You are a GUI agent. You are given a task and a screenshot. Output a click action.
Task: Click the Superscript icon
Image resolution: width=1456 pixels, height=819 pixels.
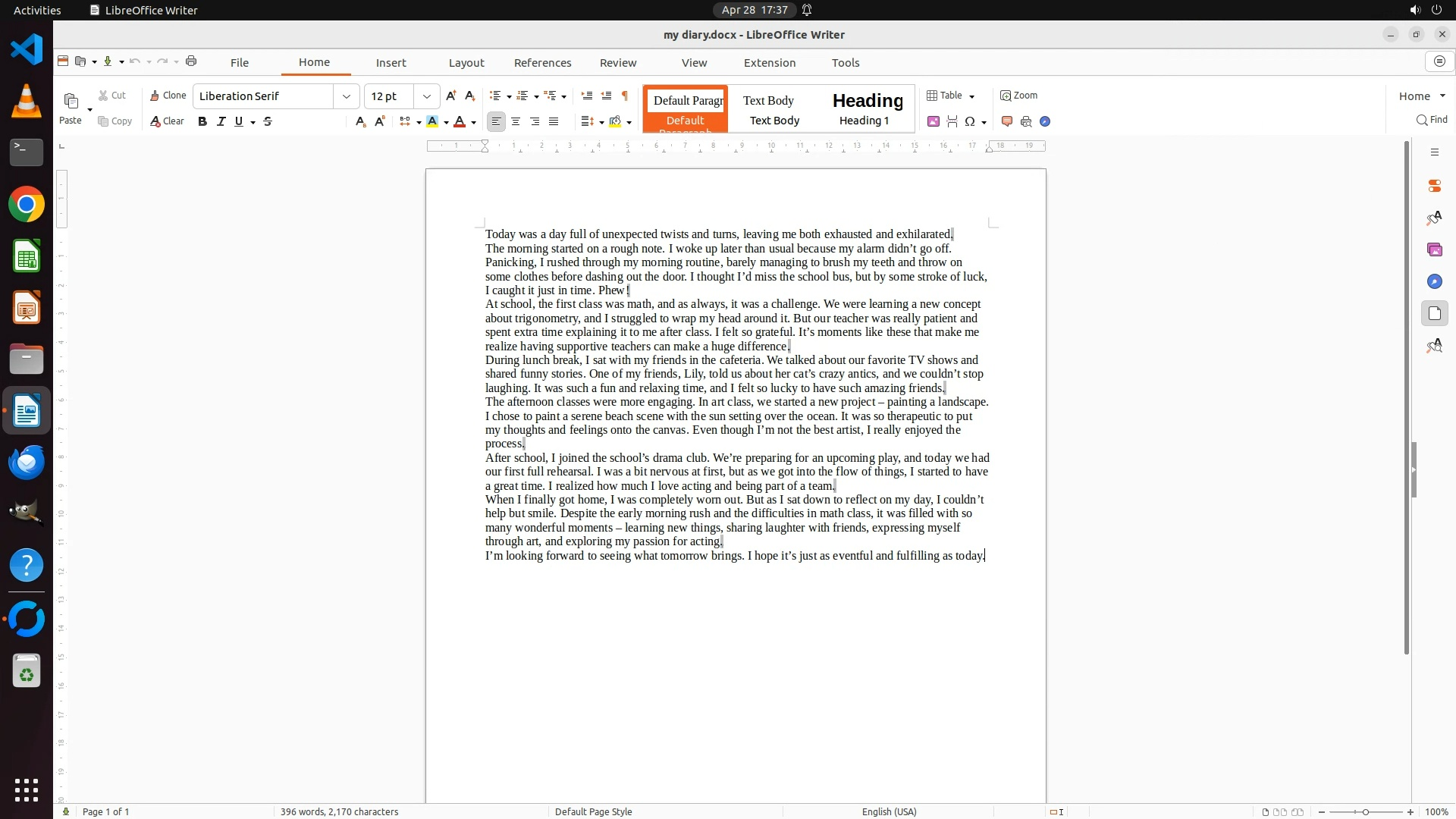pyautogui.click(x=380, y=121)
